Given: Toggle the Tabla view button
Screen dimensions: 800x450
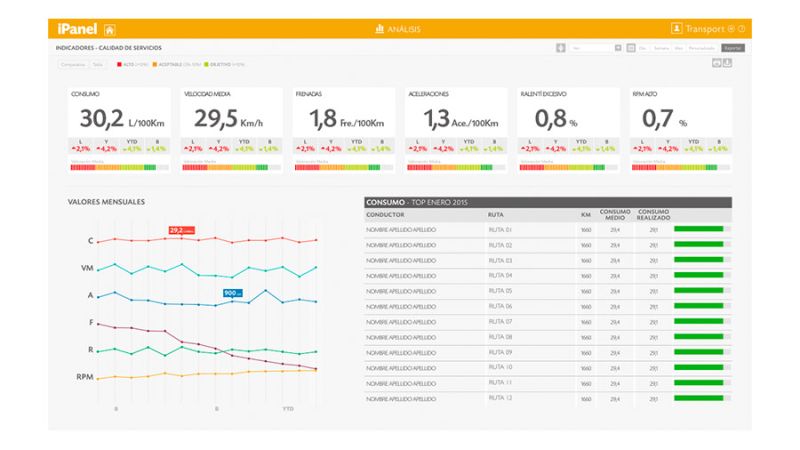Looking at the screenshot, I should [97, 64].
